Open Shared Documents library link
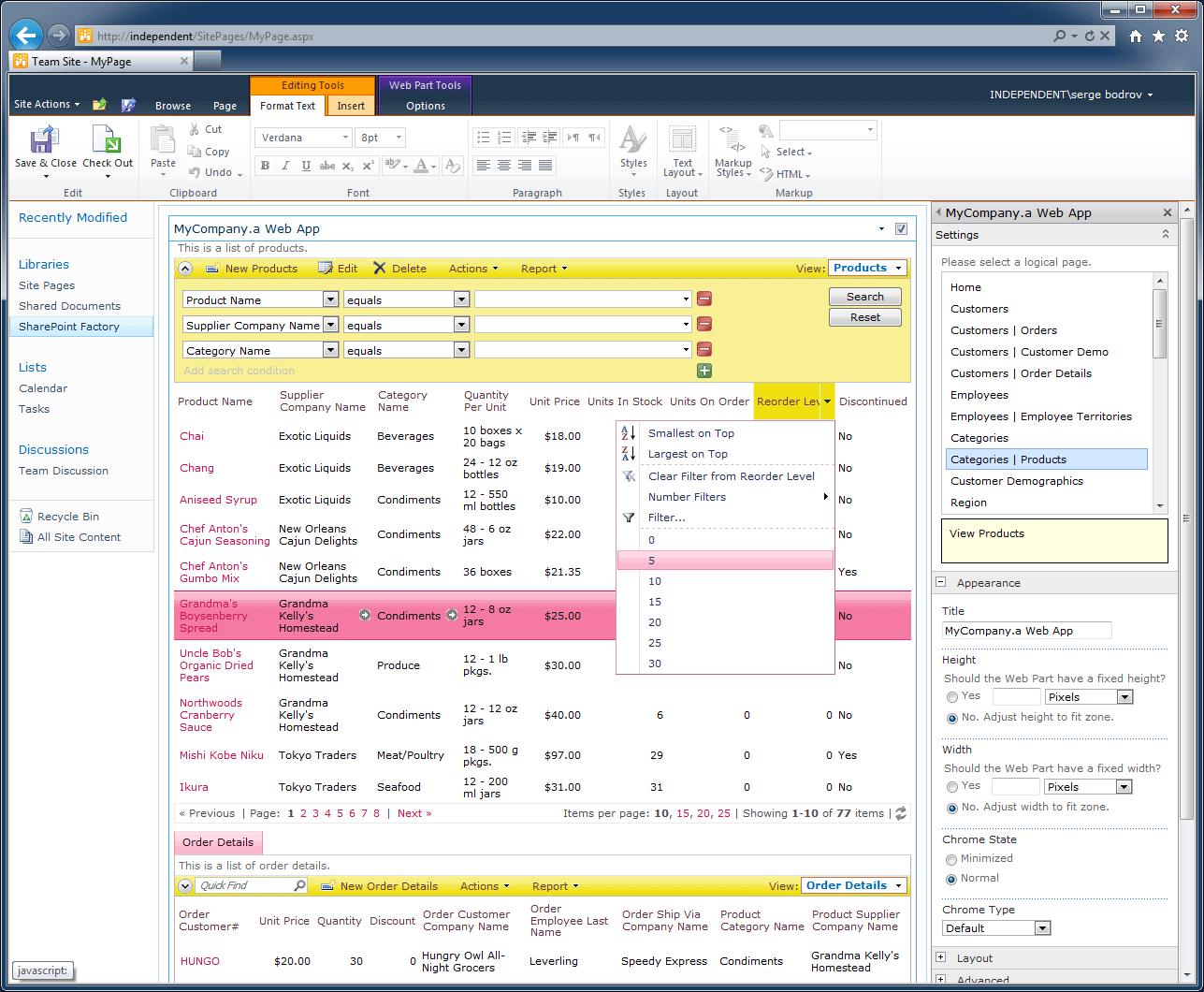Viewport: 1204px width, 992px height. coord(69,306)
